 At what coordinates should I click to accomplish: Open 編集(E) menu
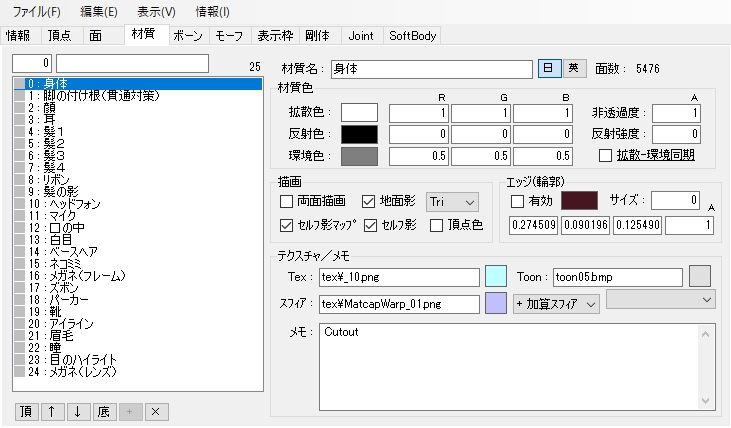click(99, 12)
